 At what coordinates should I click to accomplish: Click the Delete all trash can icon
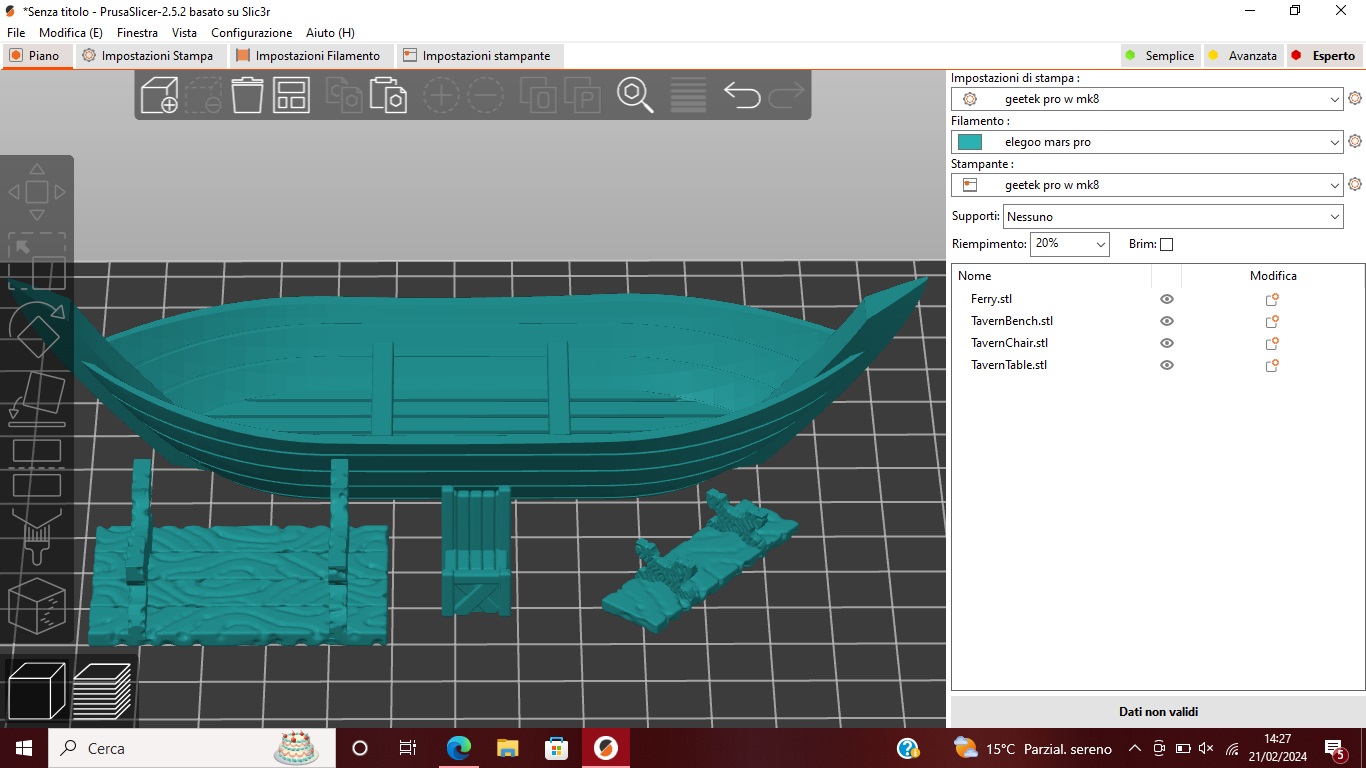pos(247,95)
